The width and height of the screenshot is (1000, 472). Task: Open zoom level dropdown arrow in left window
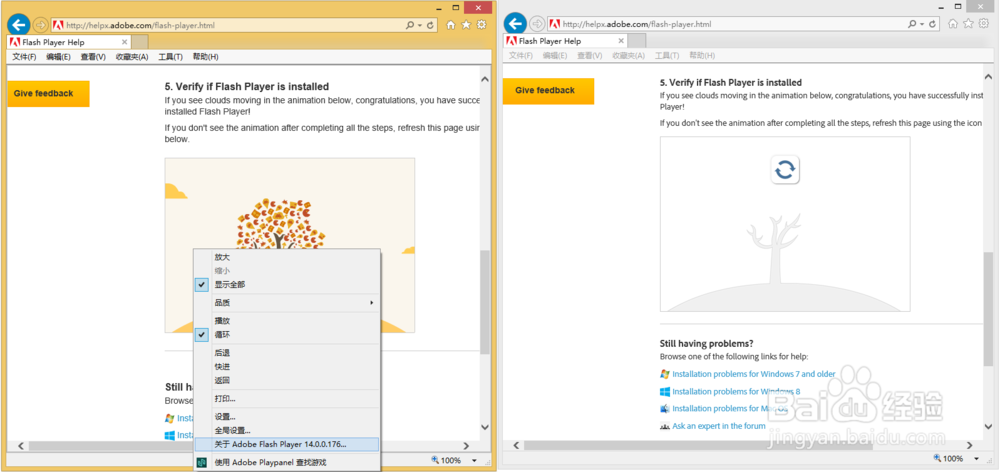[474, 460]
